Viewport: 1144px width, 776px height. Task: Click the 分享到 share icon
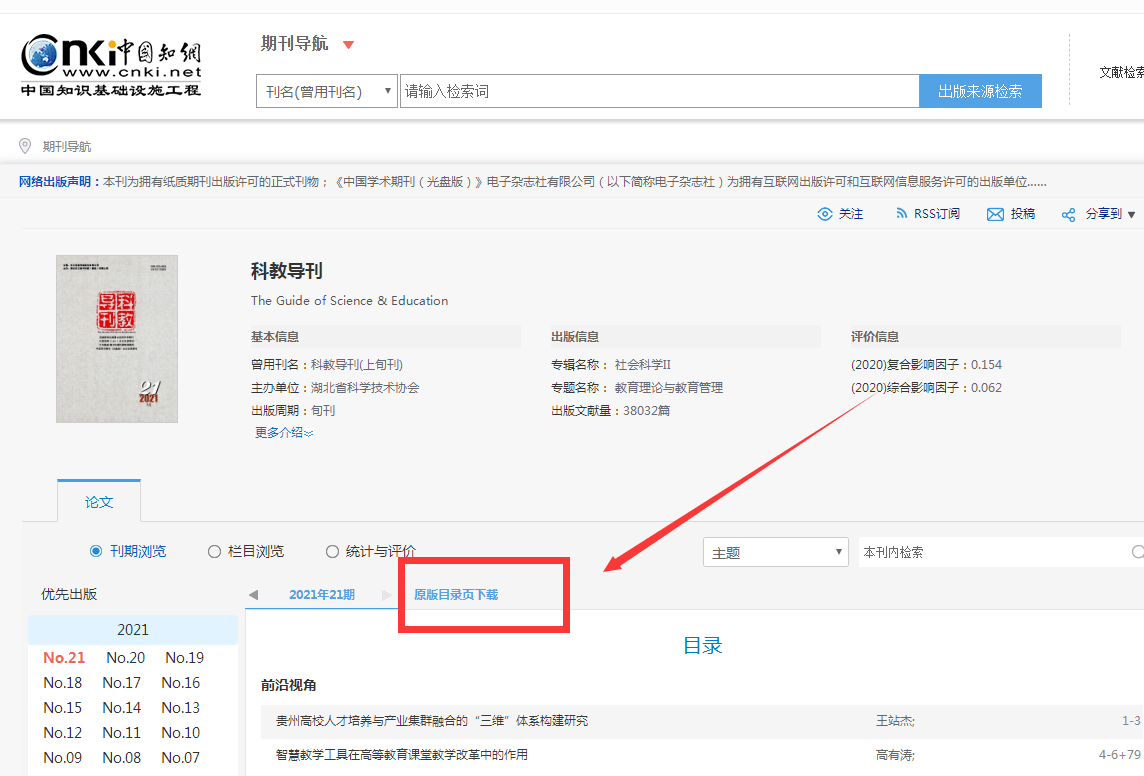tap(1068, 214)
